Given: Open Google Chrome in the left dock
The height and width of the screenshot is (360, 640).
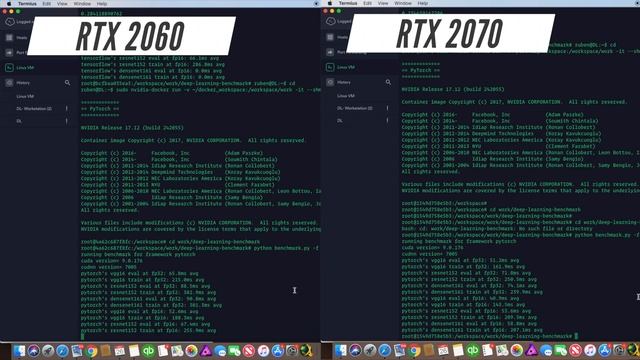Looking at the screenshot, I should click(92, 351).
